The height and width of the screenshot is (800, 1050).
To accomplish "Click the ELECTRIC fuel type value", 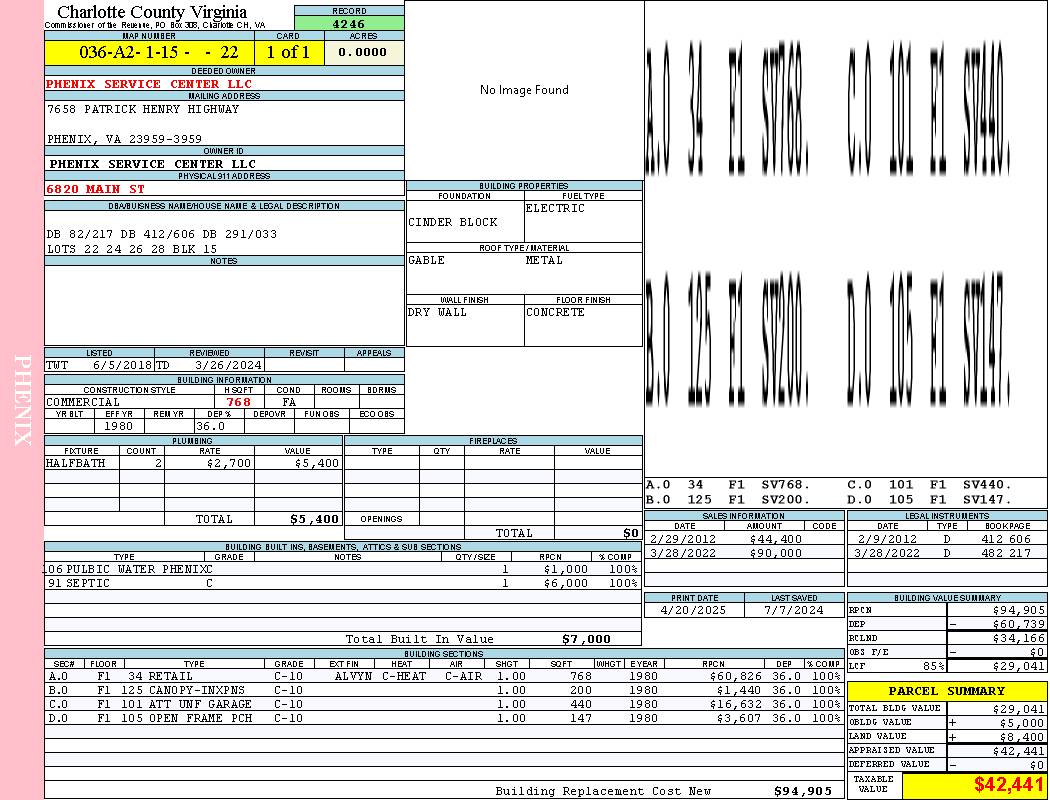I will click(555, 208).
